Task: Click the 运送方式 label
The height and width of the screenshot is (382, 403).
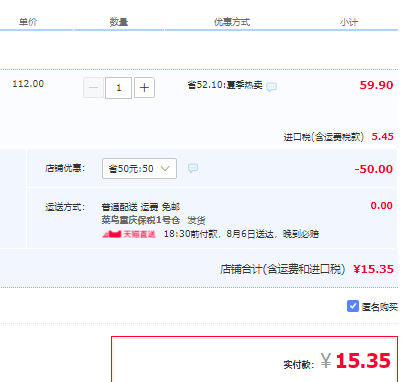Action: coord(65,207)
